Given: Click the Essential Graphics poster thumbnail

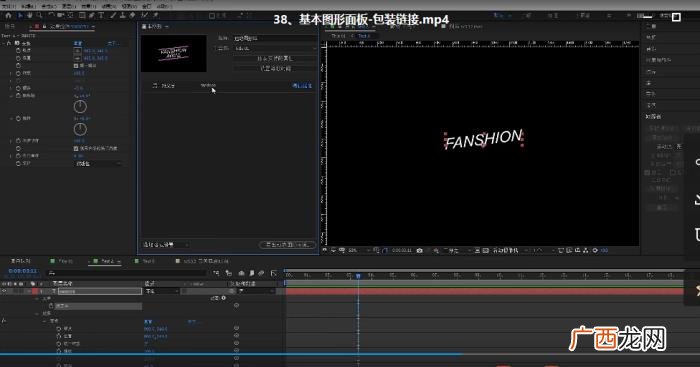Looking at the screenshot, I should coord(174,54).
